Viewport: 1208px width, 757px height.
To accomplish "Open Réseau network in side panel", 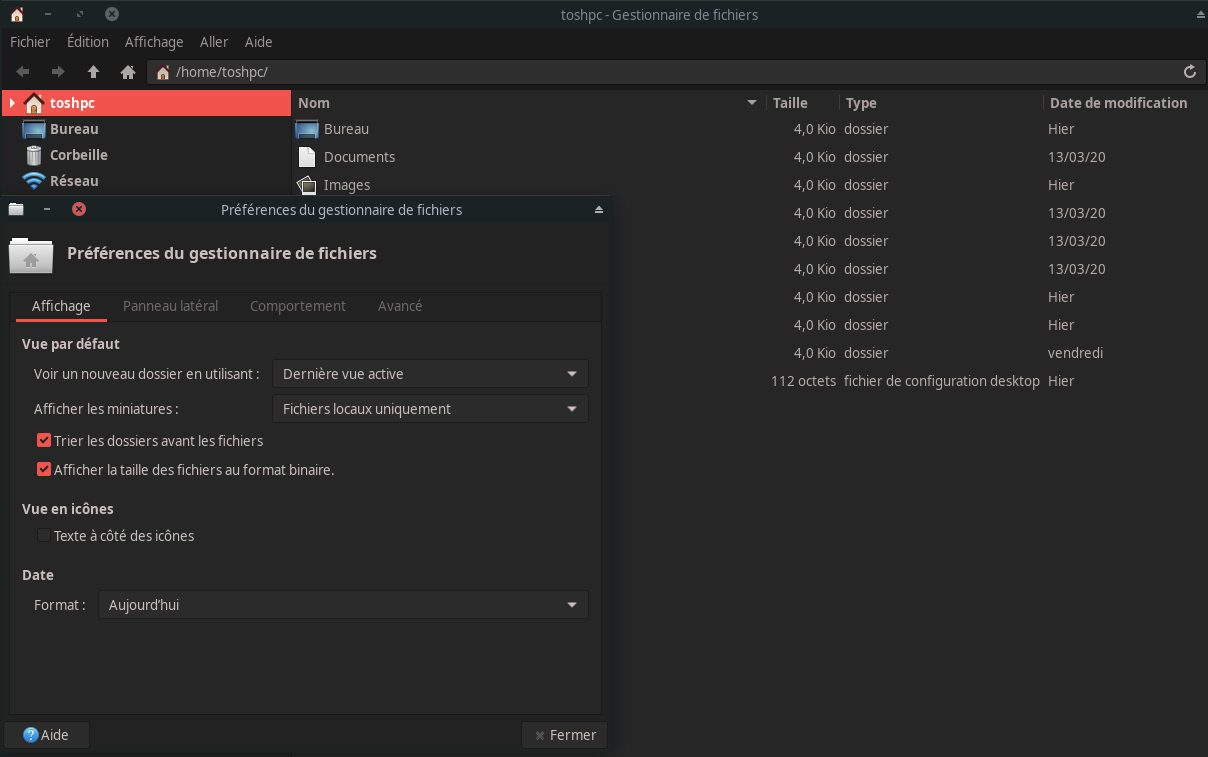I will coord(74,181).
